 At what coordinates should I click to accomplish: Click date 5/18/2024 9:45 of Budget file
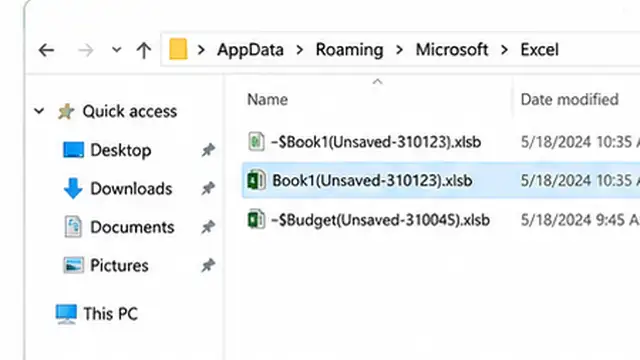580,220
